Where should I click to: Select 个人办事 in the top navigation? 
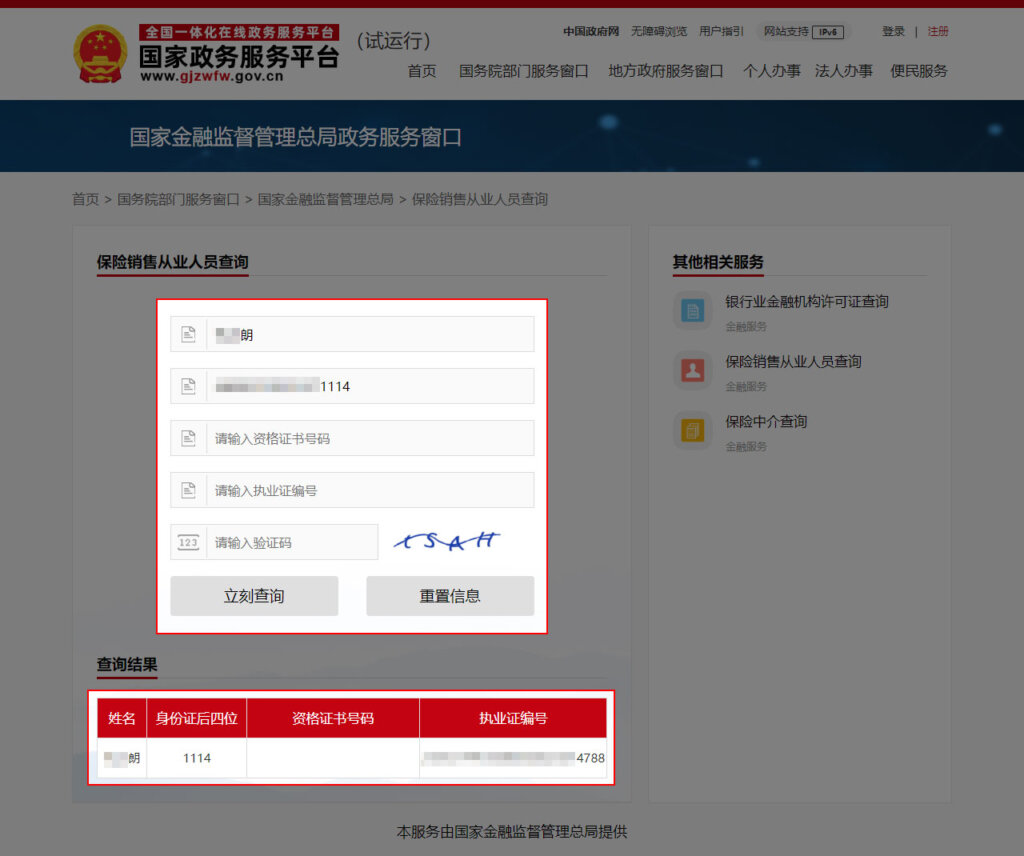coord(771,71)
